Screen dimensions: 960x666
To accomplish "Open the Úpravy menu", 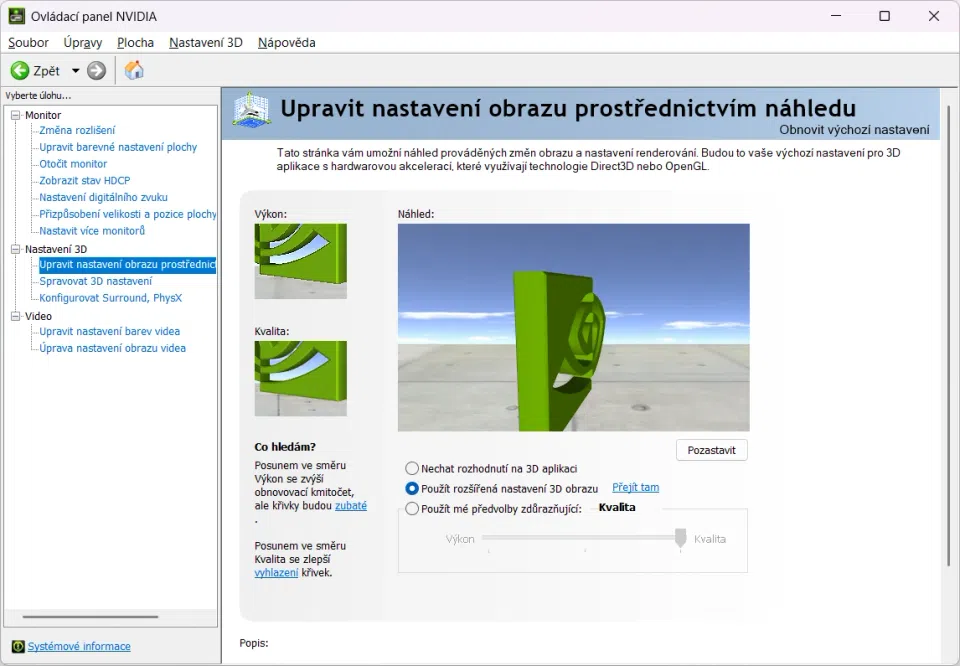I will [x=83, y=43].
